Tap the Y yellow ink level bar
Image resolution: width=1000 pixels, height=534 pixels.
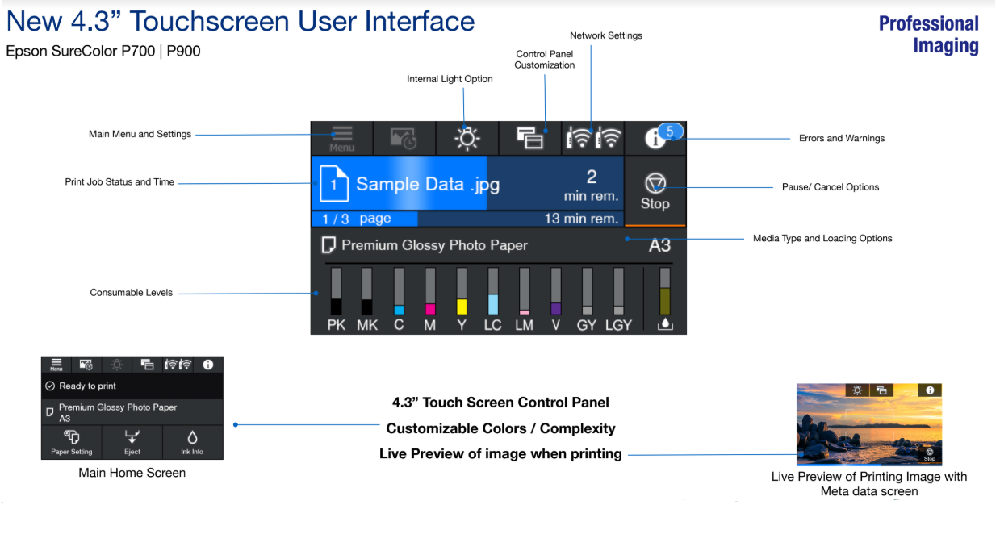point(462,291)
